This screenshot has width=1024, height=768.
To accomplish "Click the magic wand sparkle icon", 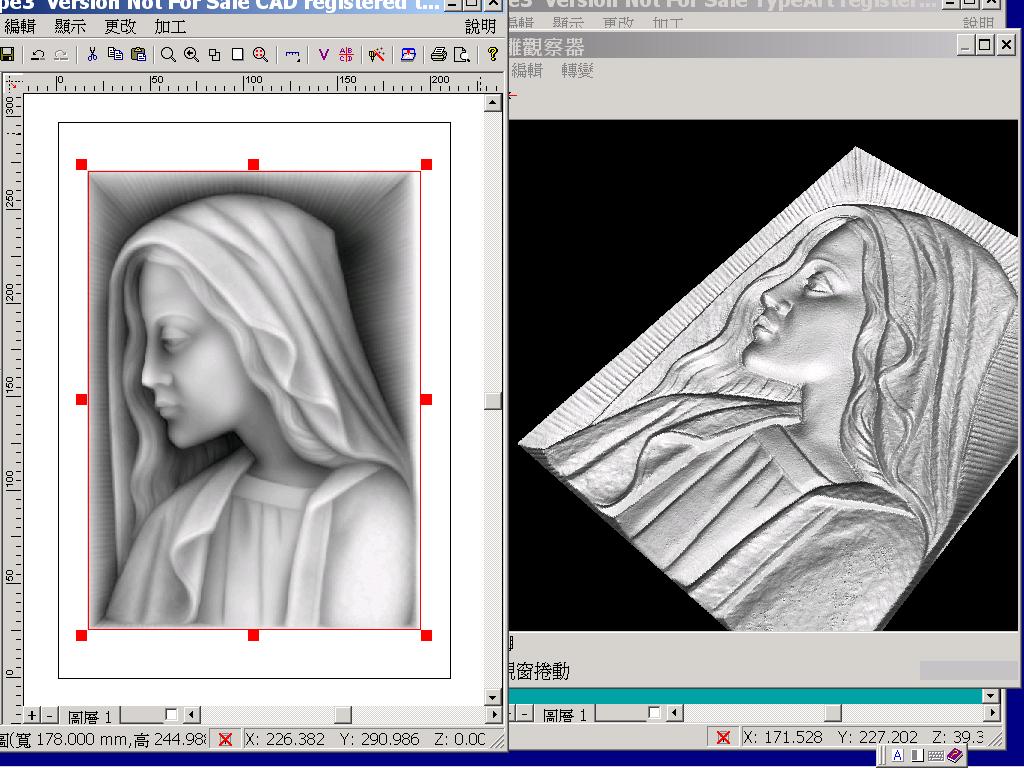I will (376, 54).
